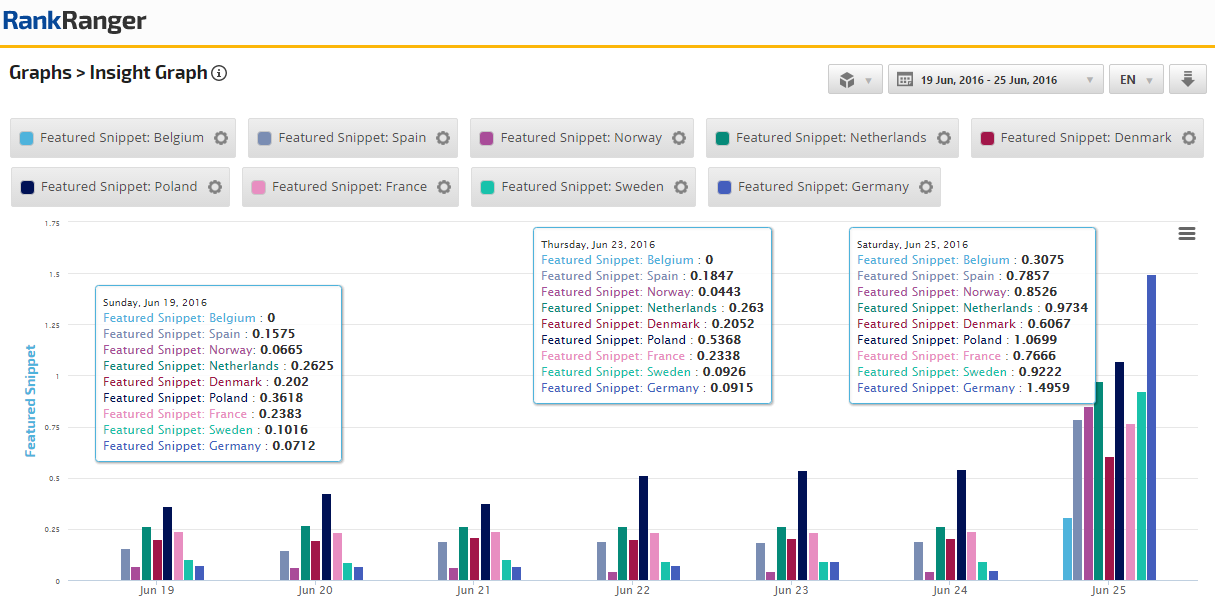Open gear settings for Featured Snippet: Poland

214,187
